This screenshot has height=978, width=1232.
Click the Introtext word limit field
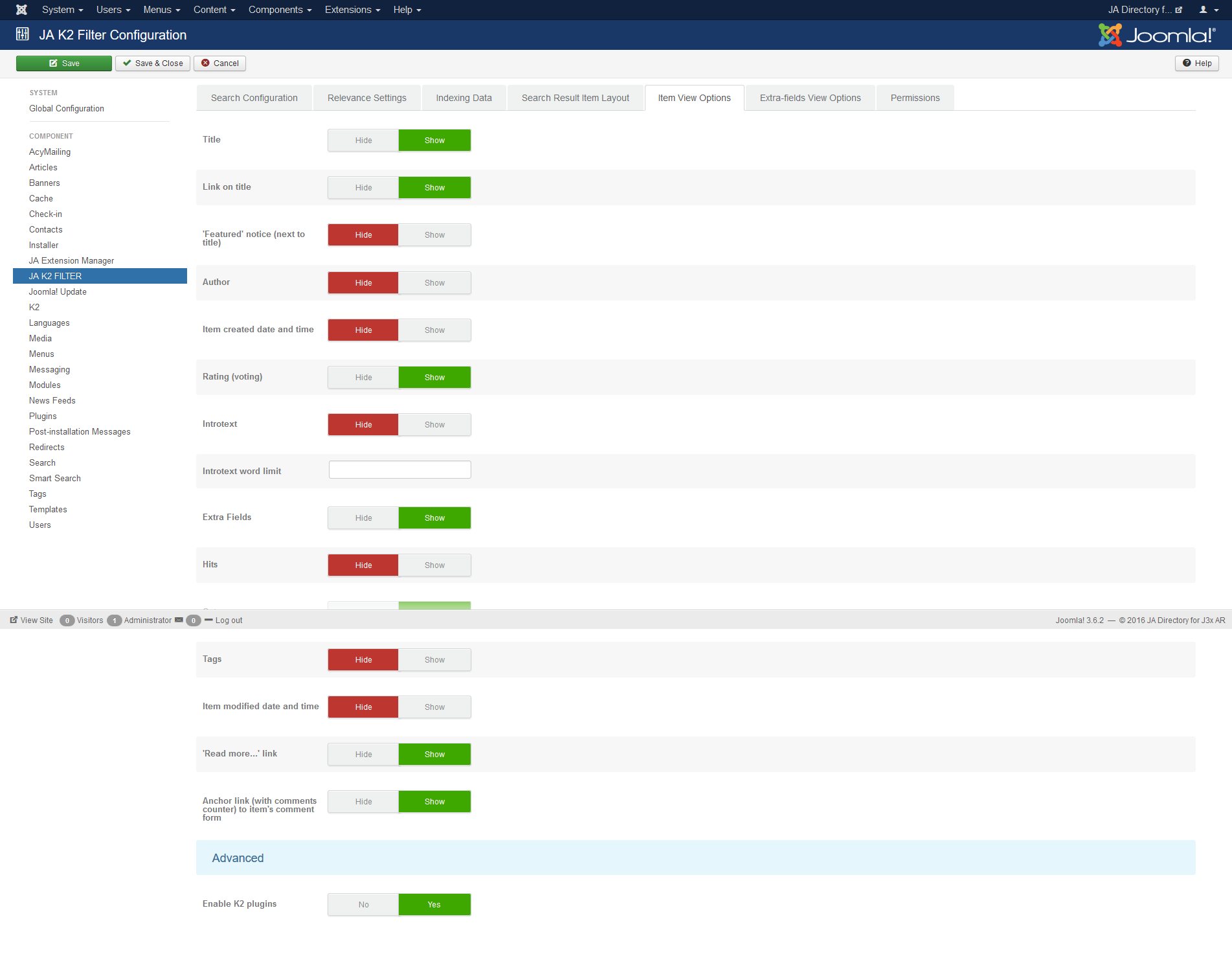[399, 470]
